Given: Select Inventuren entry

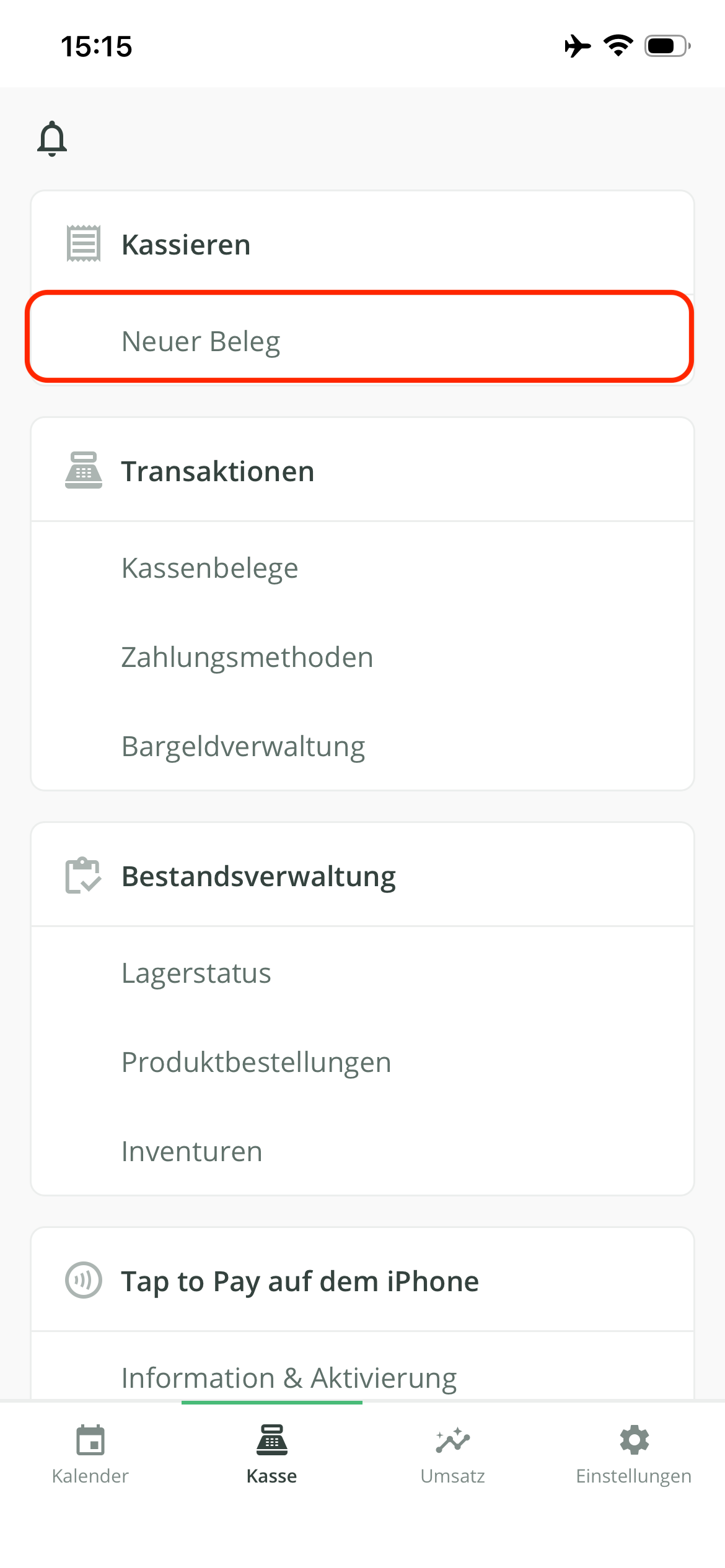Looking at the screenshot, I should (x=362, y=1151).
